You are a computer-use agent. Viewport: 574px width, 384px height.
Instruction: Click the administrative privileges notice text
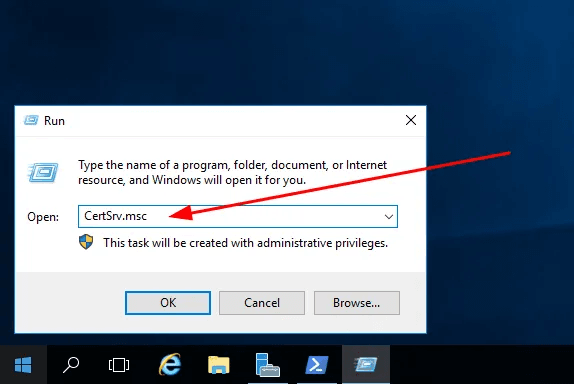245,243
